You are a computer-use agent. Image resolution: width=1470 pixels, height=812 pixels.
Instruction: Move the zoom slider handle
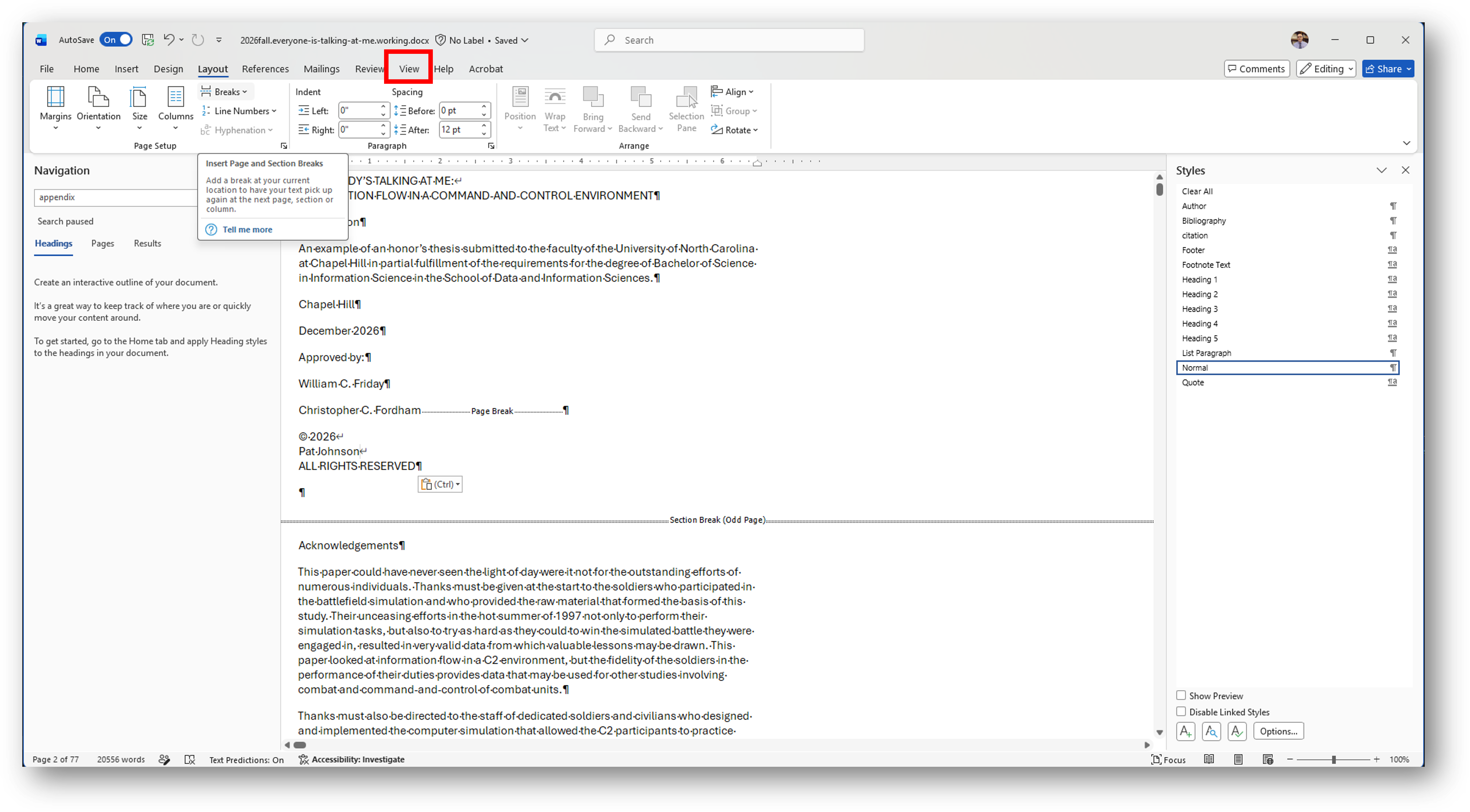coord(1334,759)
